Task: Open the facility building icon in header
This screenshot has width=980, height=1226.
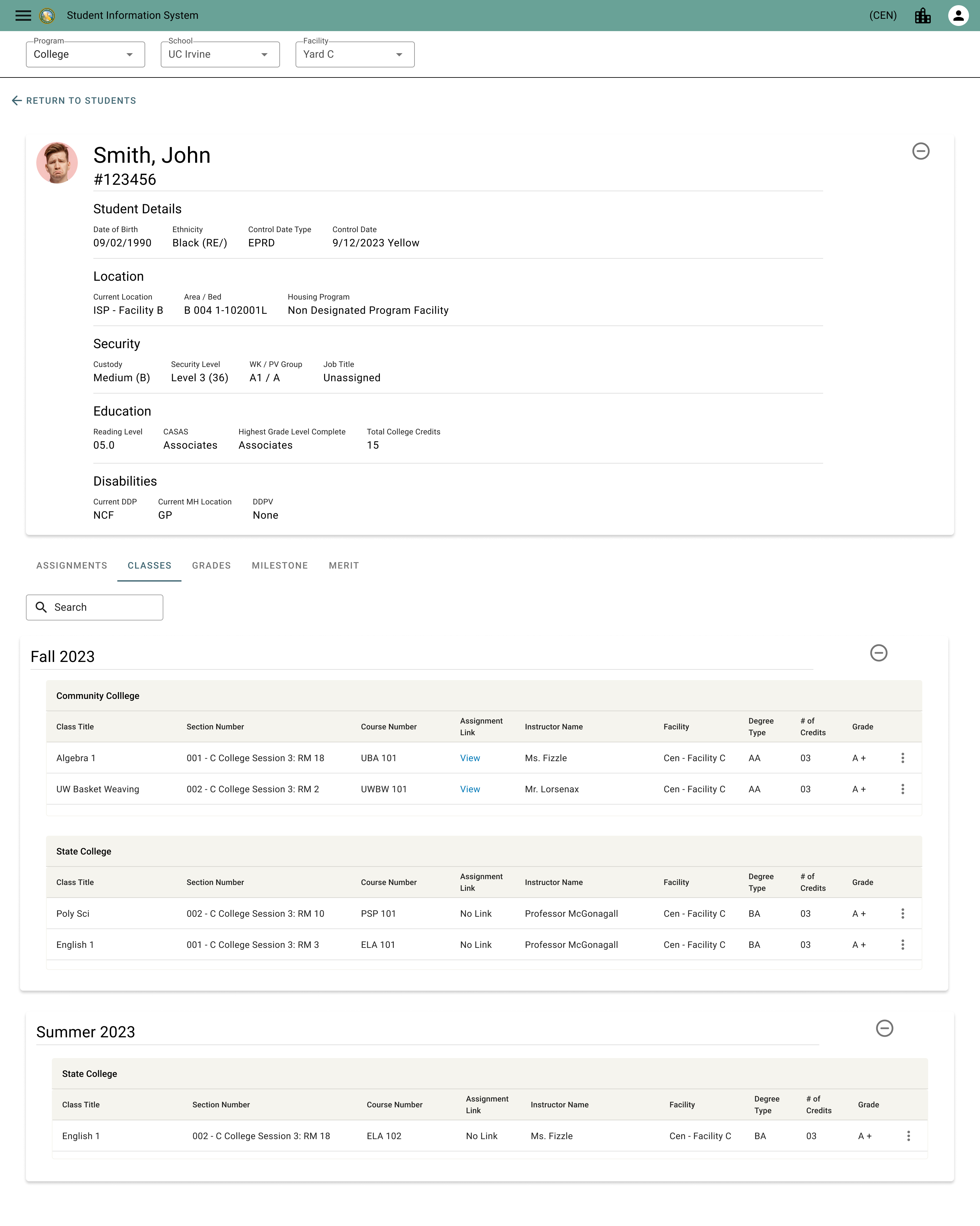Action: (x=923, y=15)
